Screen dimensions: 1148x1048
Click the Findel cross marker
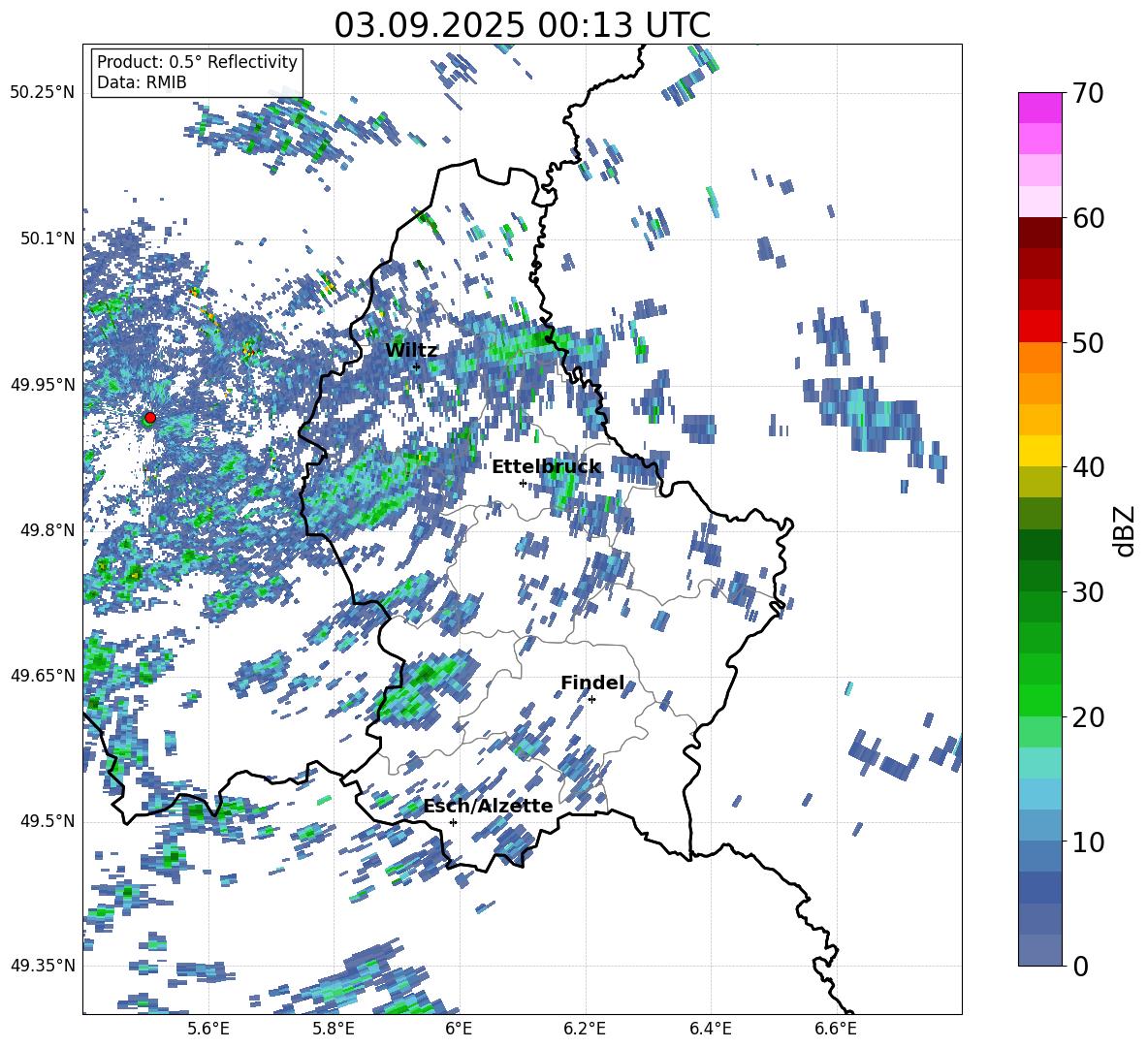tap(591, 700)
